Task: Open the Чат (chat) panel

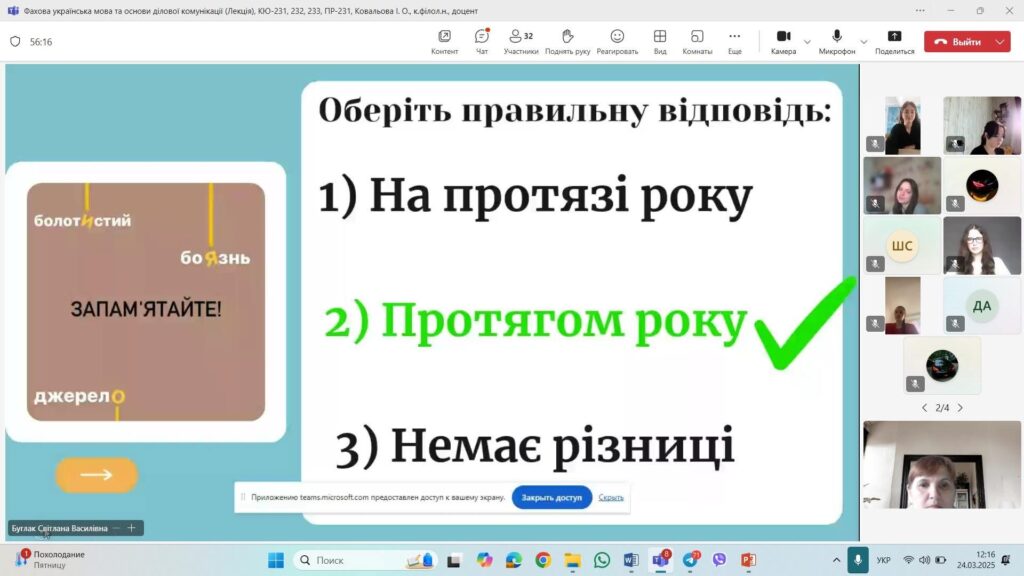Action: point(482,41)
